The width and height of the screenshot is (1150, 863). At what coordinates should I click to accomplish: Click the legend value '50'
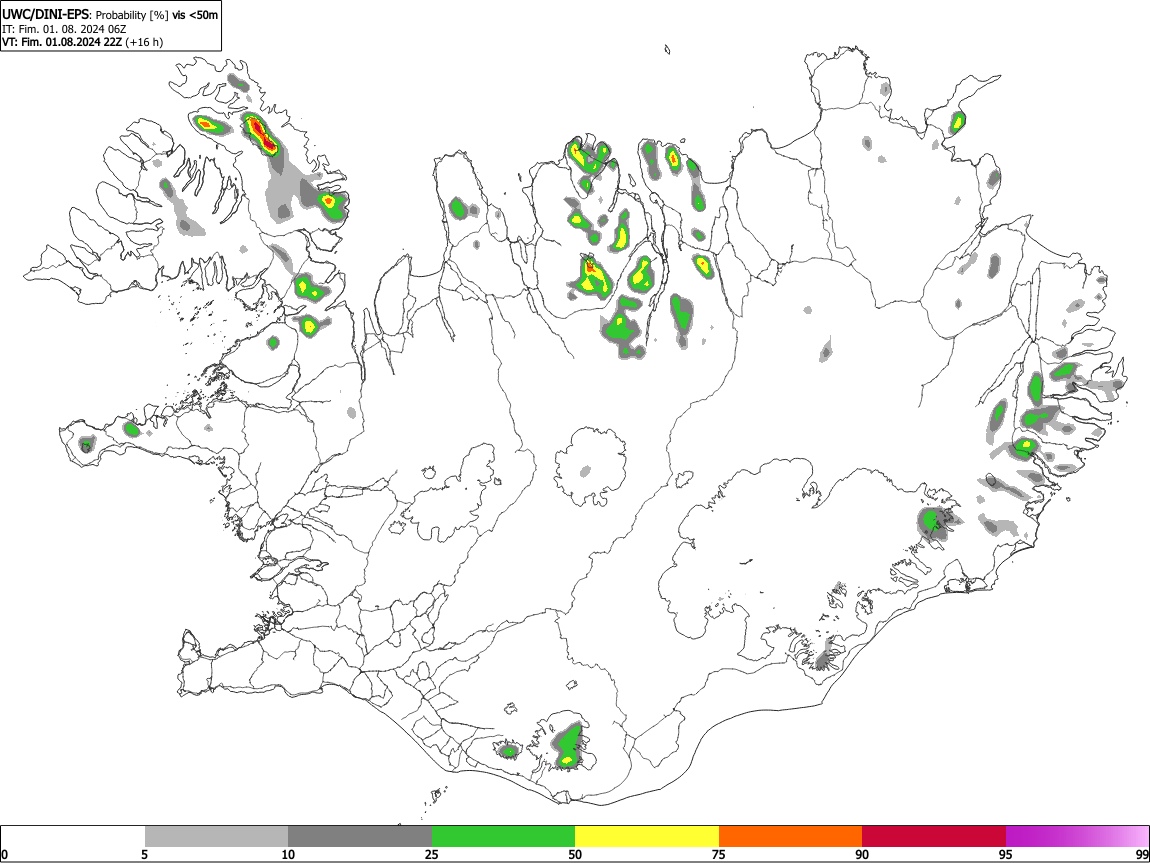575,855
